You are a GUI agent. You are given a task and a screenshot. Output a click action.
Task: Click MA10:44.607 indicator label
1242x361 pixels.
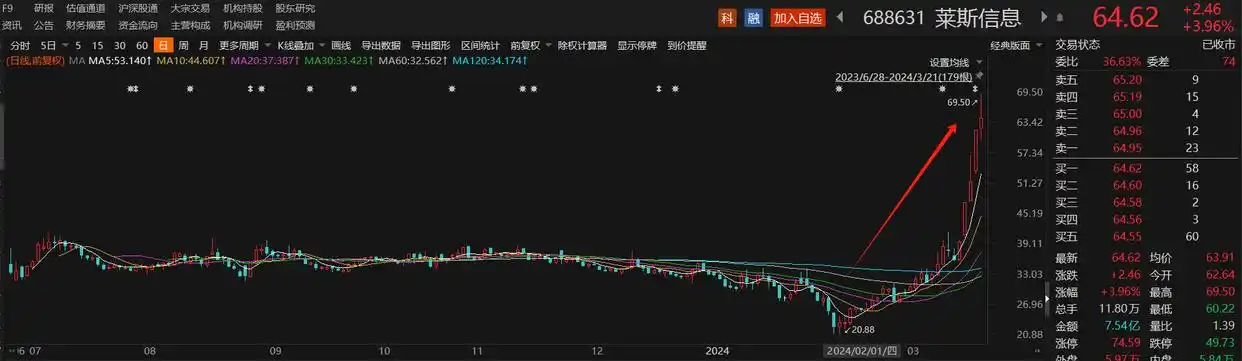tap(190, 61)
